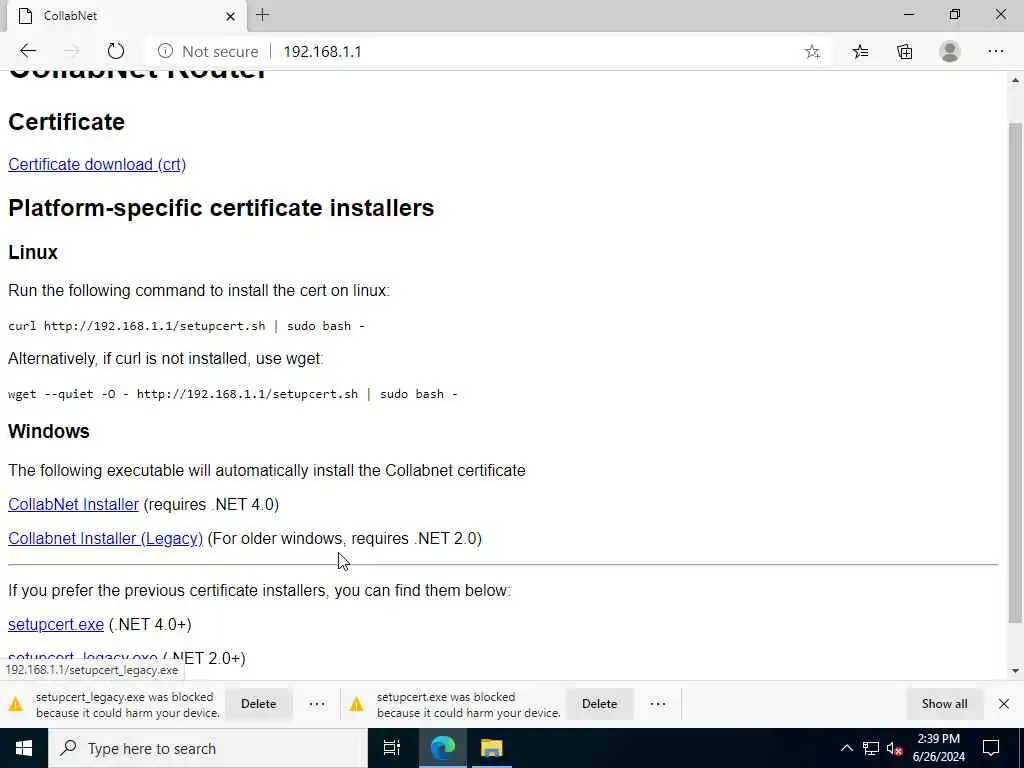Viewport: 1024px width, 768px height.
Task: Open Task View on the taskbar
Action: tap(392, 748)
